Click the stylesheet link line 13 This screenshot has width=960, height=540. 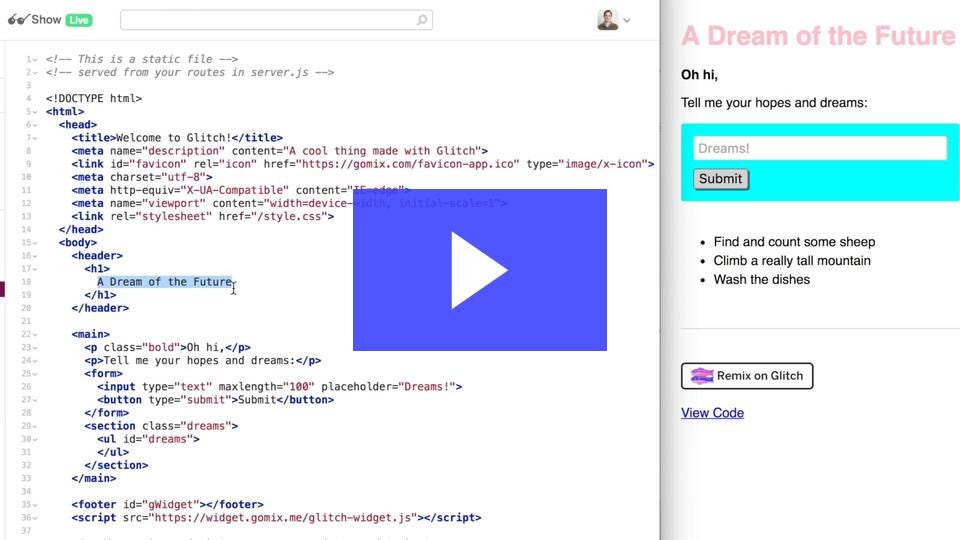click(x=203, y=216)
